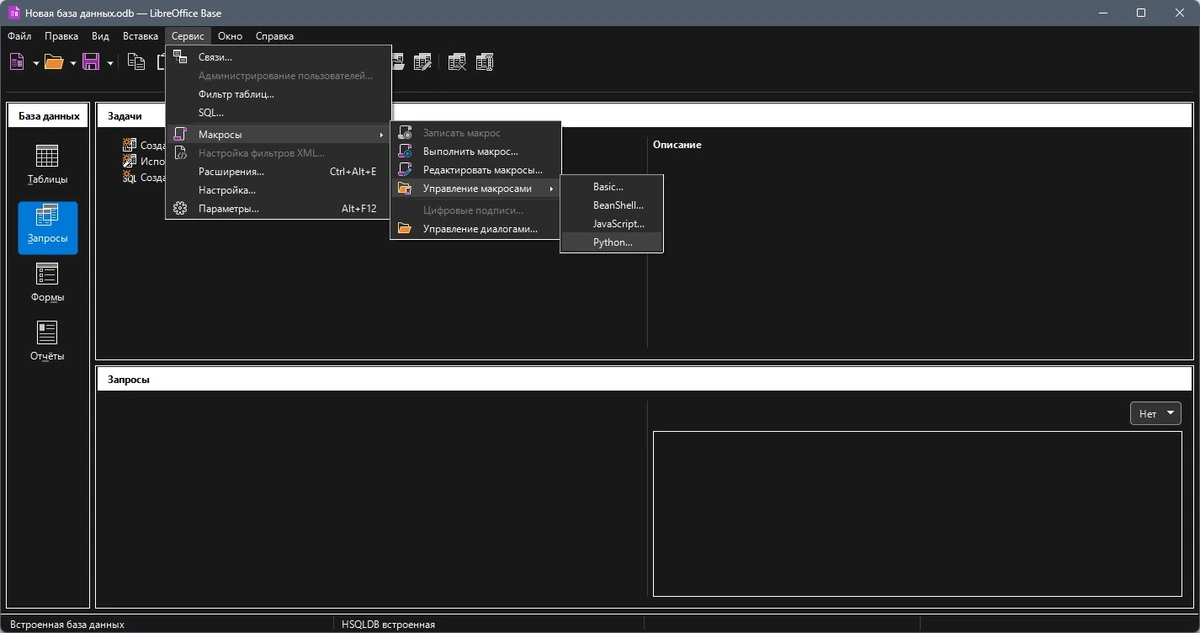Image resolution: width=1200 pixels, height=633 pixels.
Task: Expand the Макросы submenu entry
Action: (277, 134)
